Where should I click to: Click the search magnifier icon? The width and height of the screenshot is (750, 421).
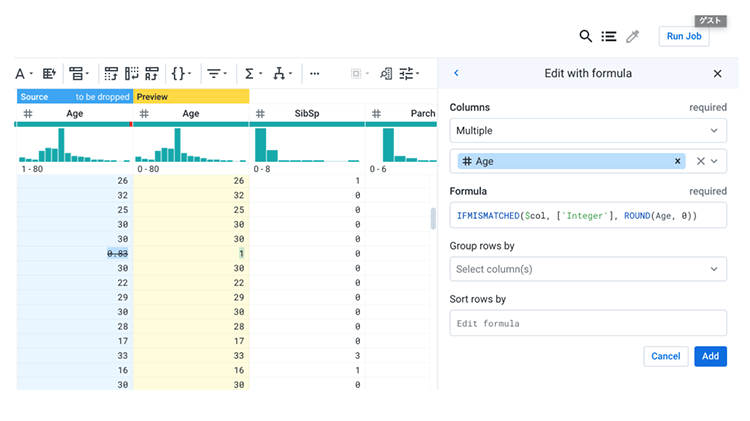(586, 37)
